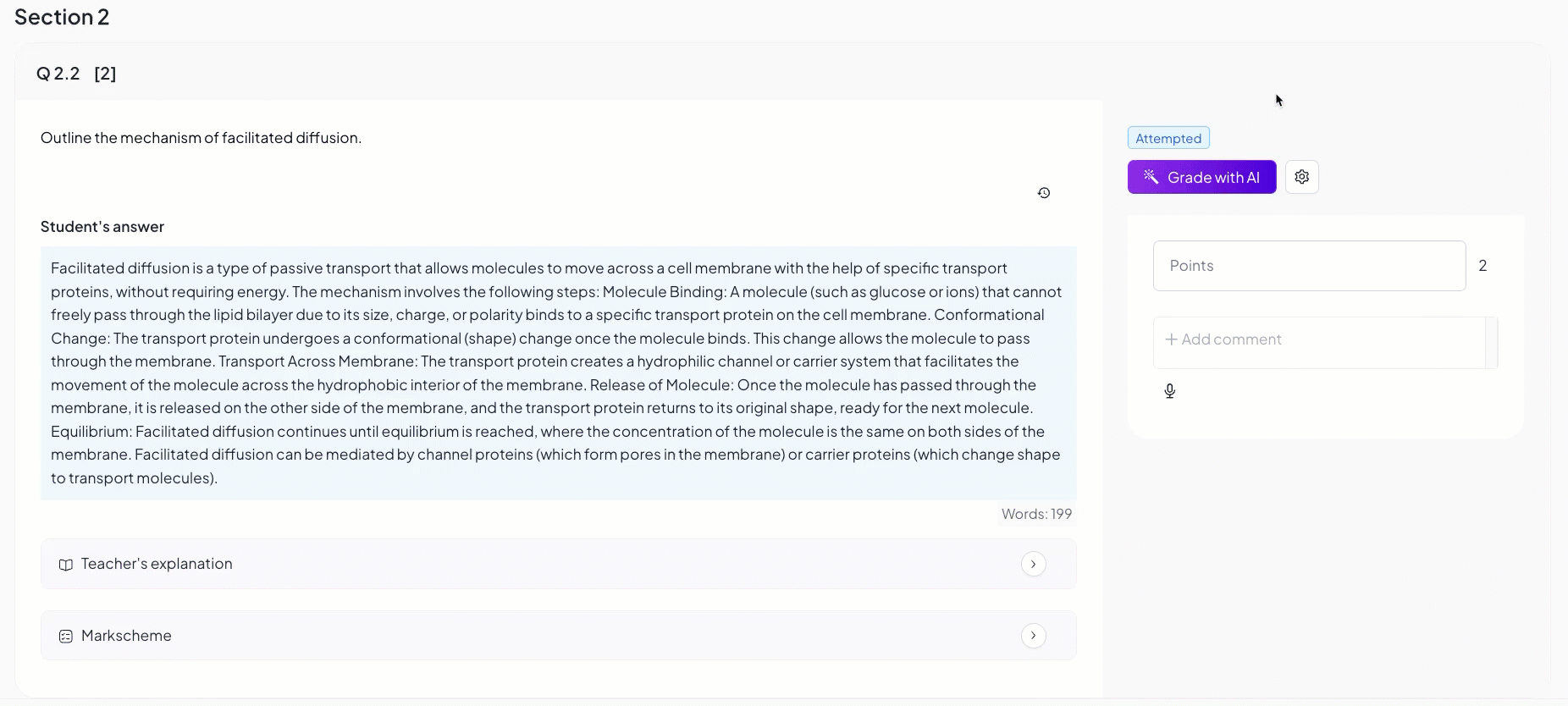
Task: Click the plus icon in Add comment
Action: click(x=1172, y=339)
